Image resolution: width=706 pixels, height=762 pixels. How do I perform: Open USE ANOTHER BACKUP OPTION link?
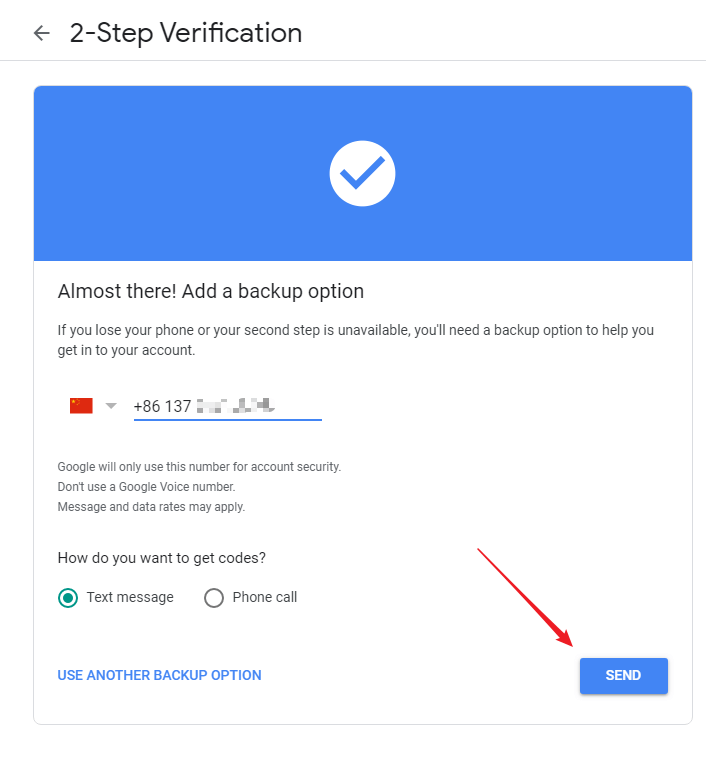(x=159, y=675)
